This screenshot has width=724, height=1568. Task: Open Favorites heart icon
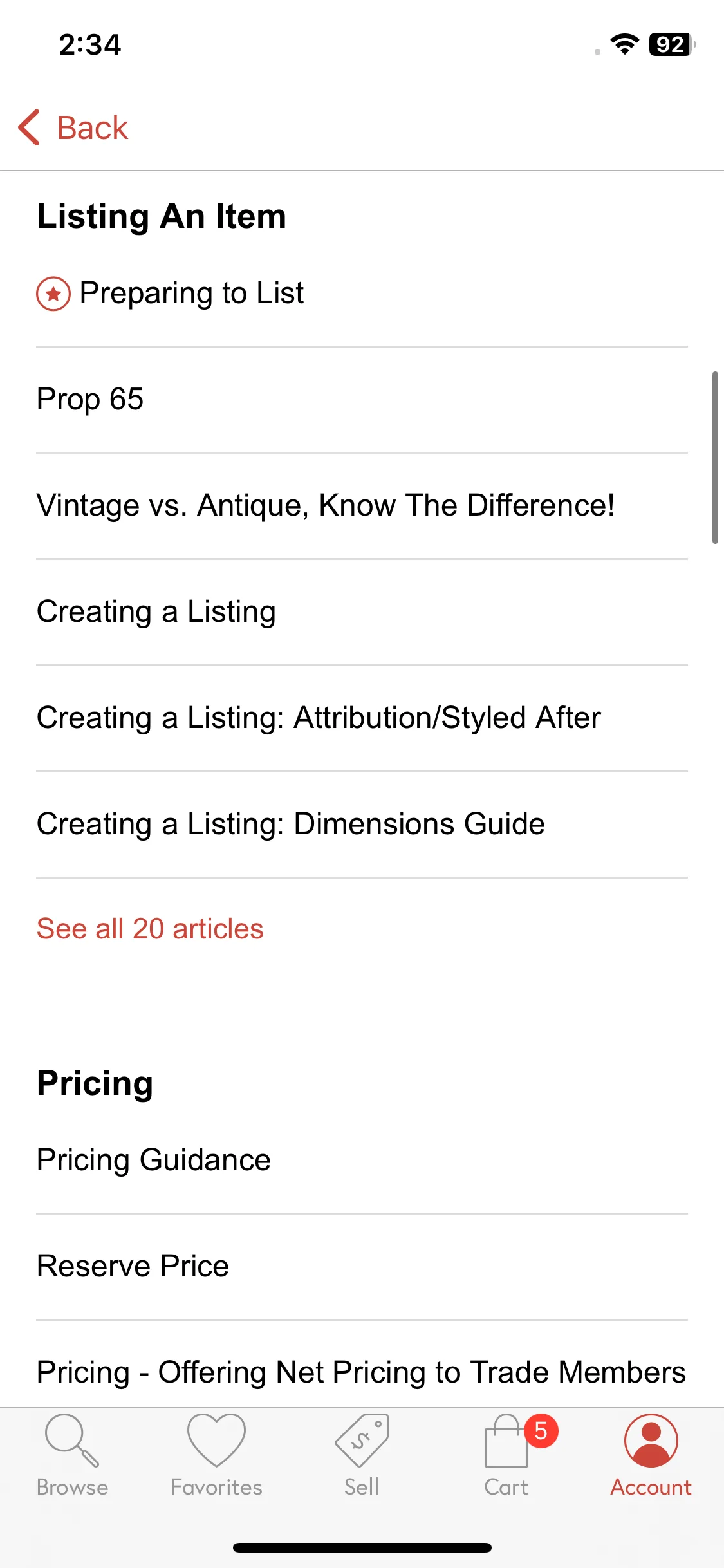tap(217, 1441)
